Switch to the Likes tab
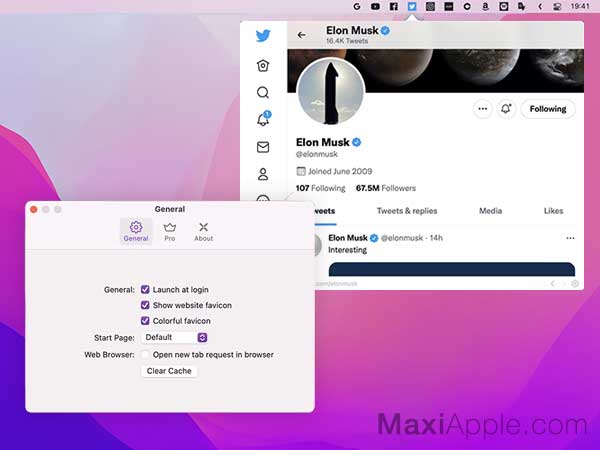The height and width of the screenshot is (450, 600). (x=553, y=211)
